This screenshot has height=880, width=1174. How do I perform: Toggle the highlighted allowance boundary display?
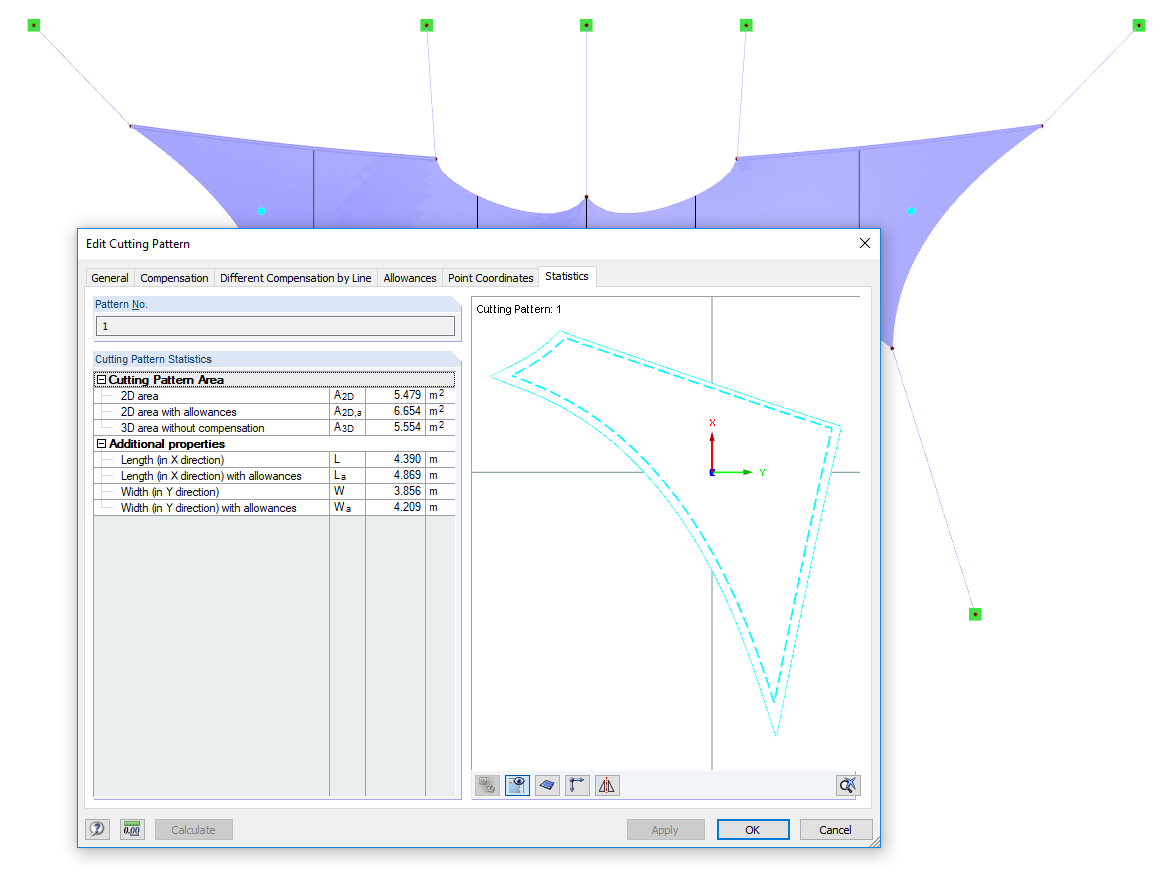(517, 785)
